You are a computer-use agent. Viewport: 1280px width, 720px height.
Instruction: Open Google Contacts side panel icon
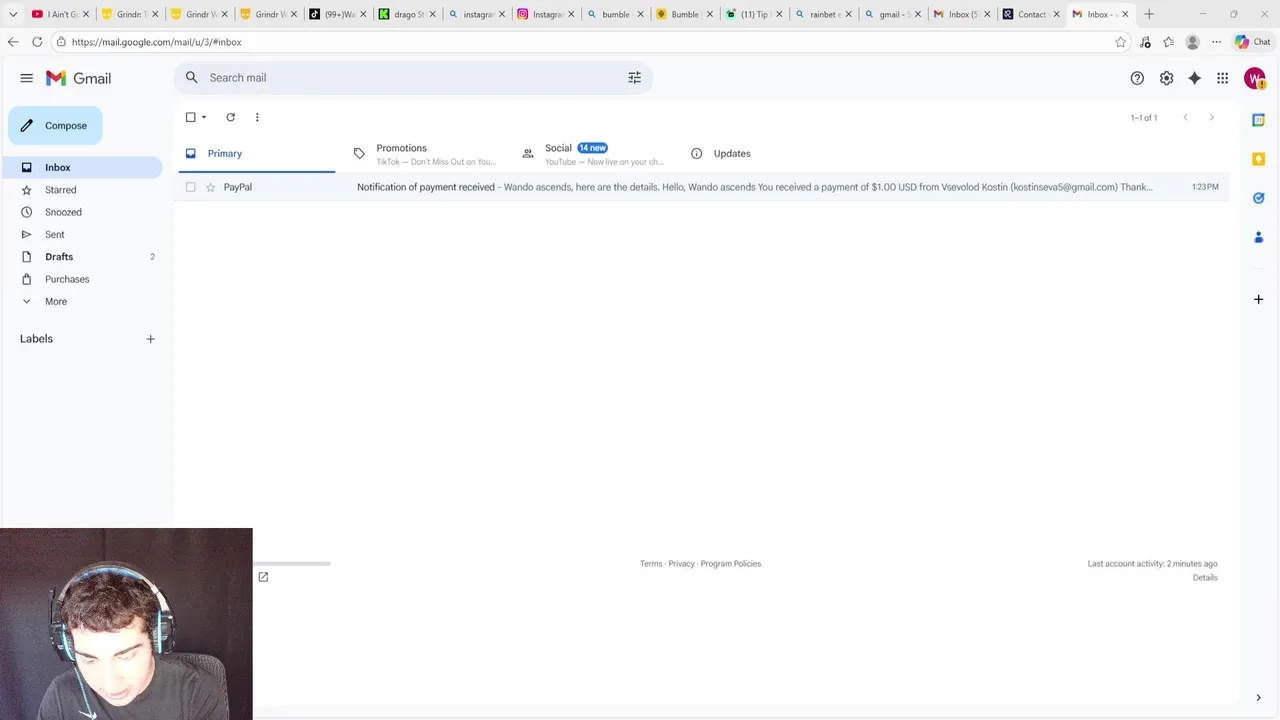(x=1259, y=237)
